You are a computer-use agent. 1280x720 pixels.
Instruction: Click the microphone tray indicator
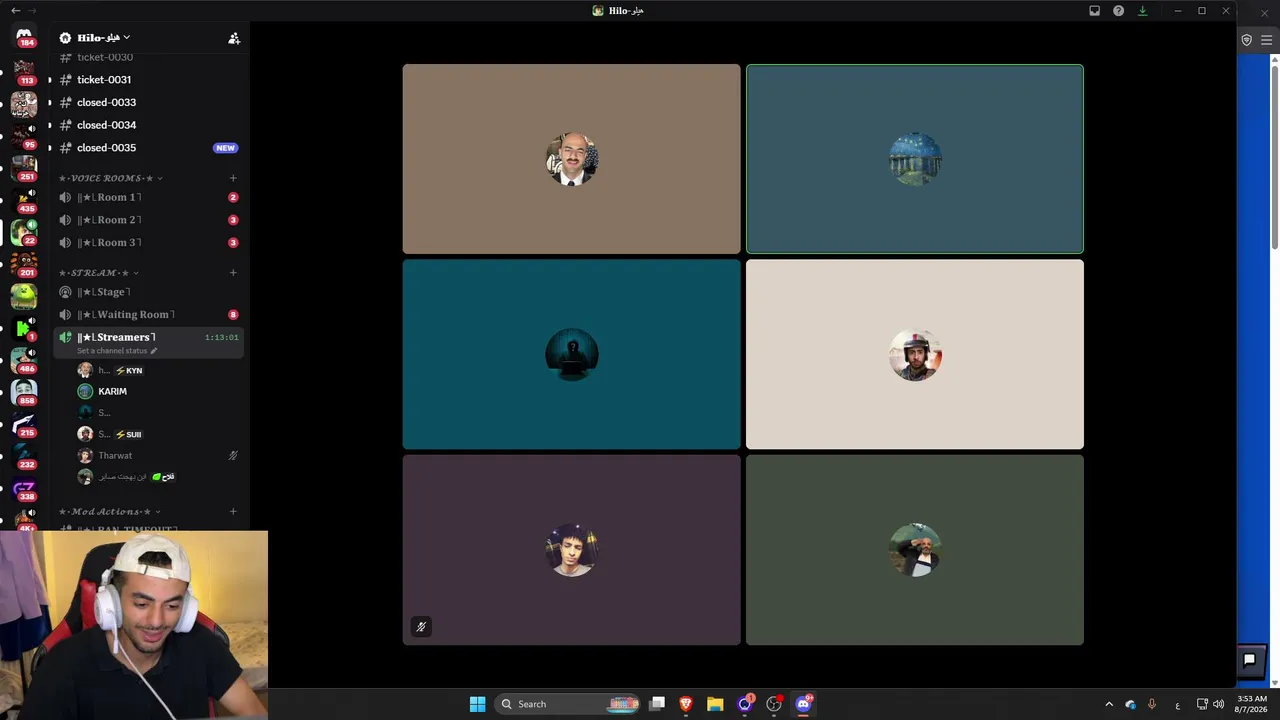1152,704
